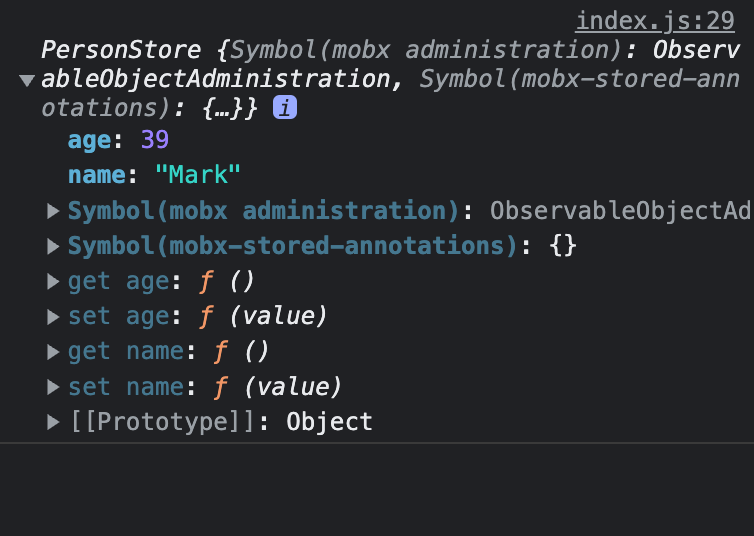The height and width of the screenshot is (536, 754).
Task: Expand the Symbol(mobx-stored-annotations) entry
Action: tap(53, 246)
